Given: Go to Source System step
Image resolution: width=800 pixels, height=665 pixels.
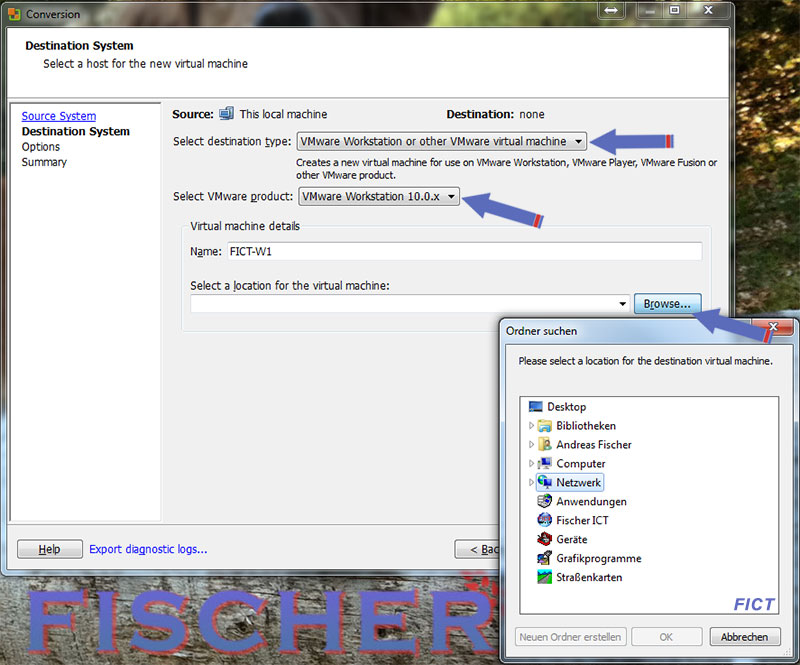Looking at the screenshot, I should point(59,116).
